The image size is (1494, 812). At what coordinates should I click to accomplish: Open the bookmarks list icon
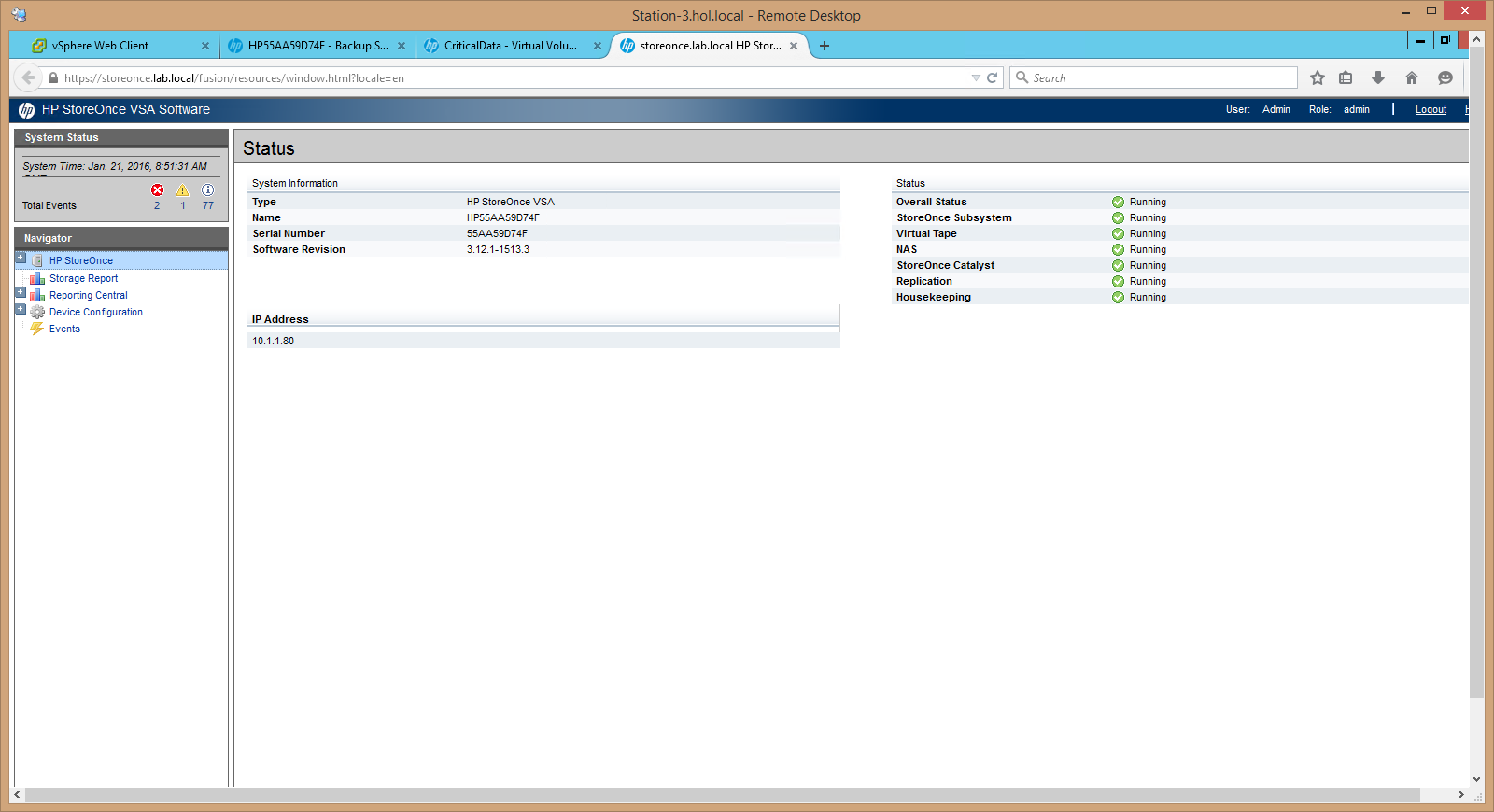1346,77
